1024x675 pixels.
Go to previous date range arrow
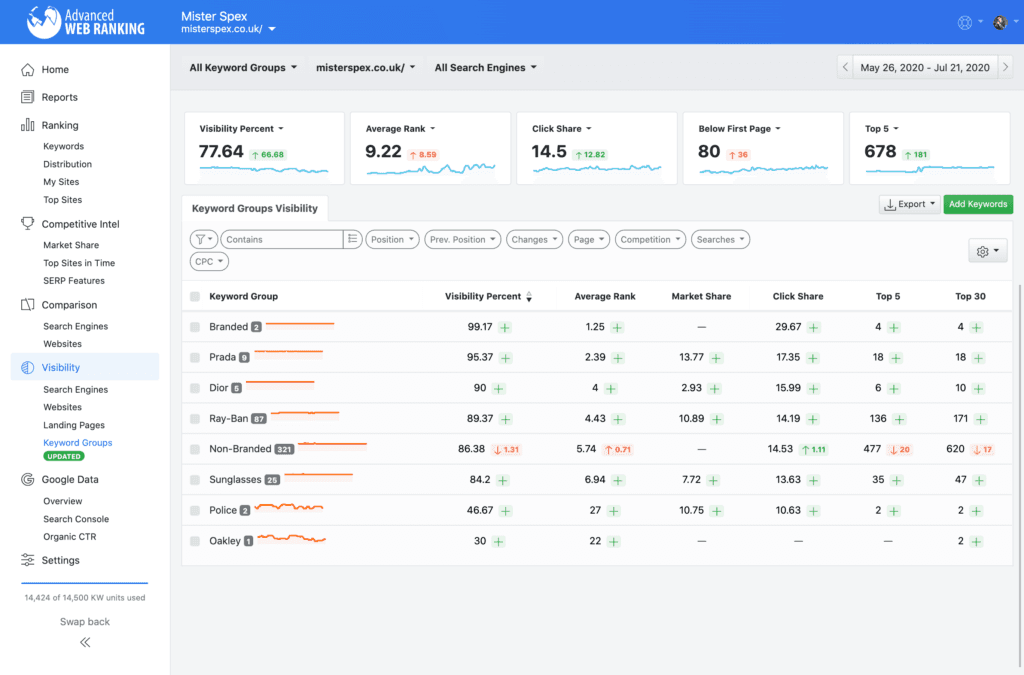click(x=845, y=67)
